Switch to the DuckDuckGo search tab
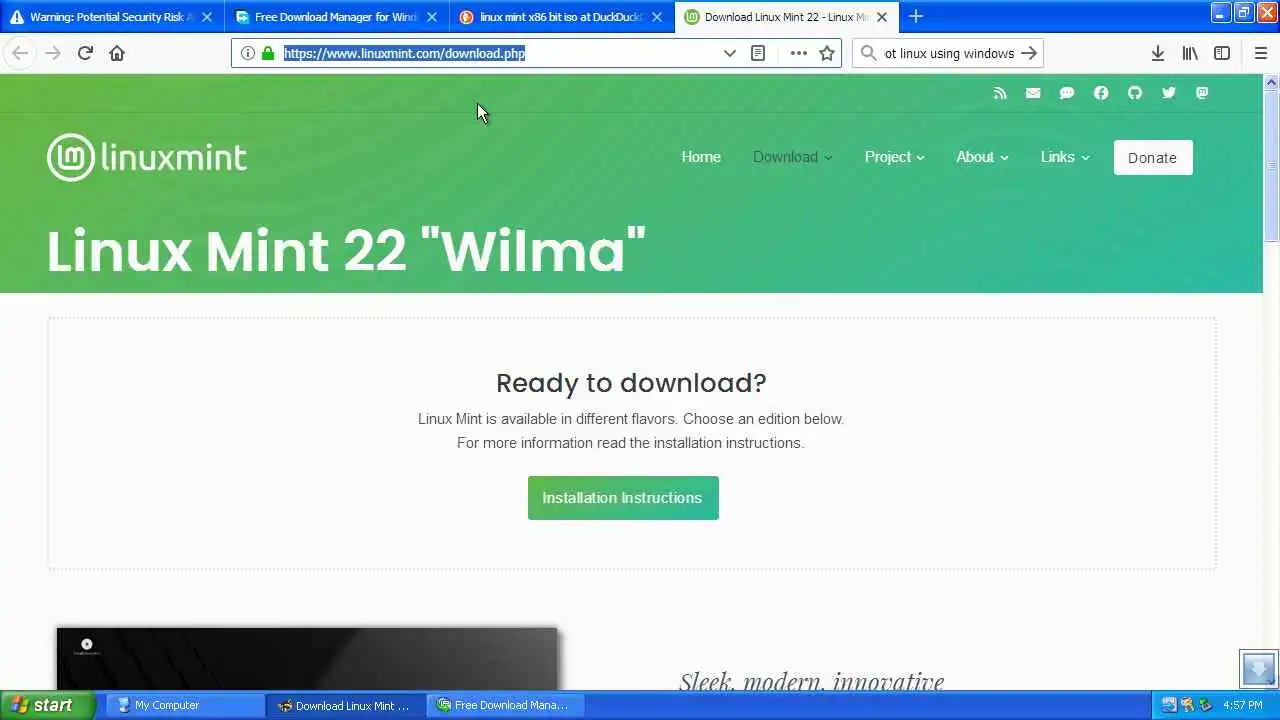The width and height of the screenshot is (1280, 720). [x=561, y=16]
